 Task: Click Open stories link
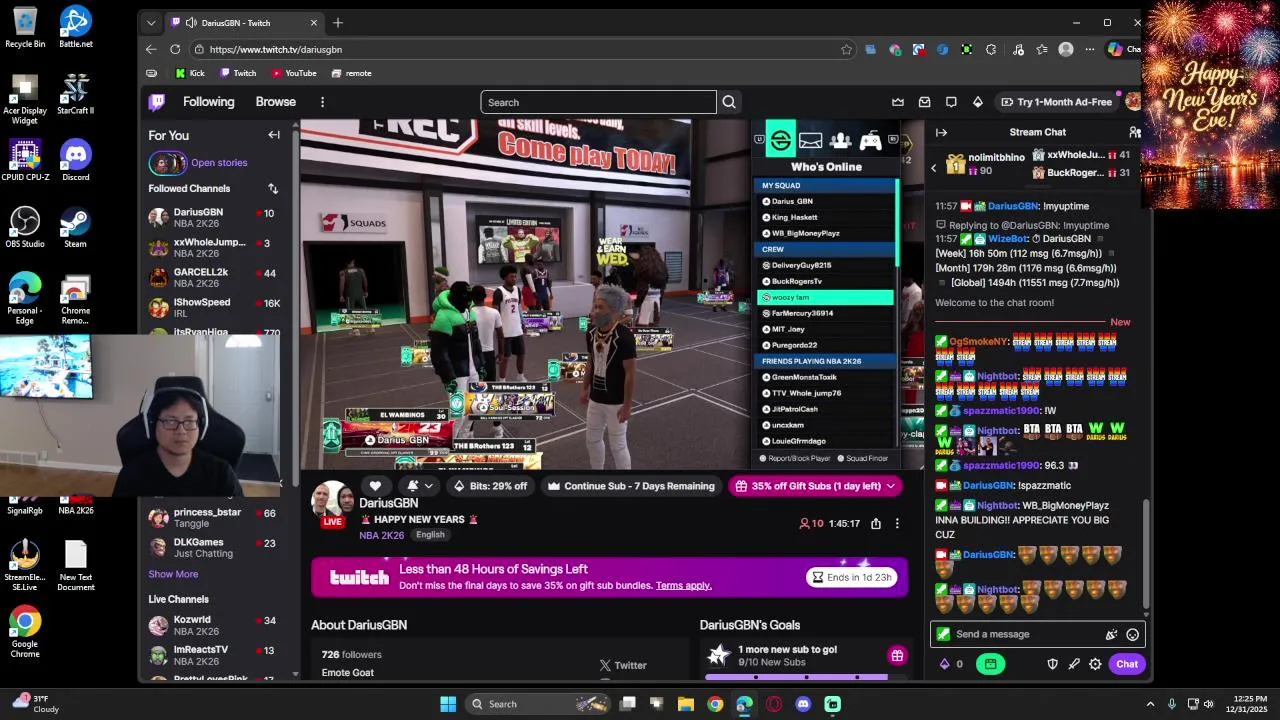[x=219, y=163]
